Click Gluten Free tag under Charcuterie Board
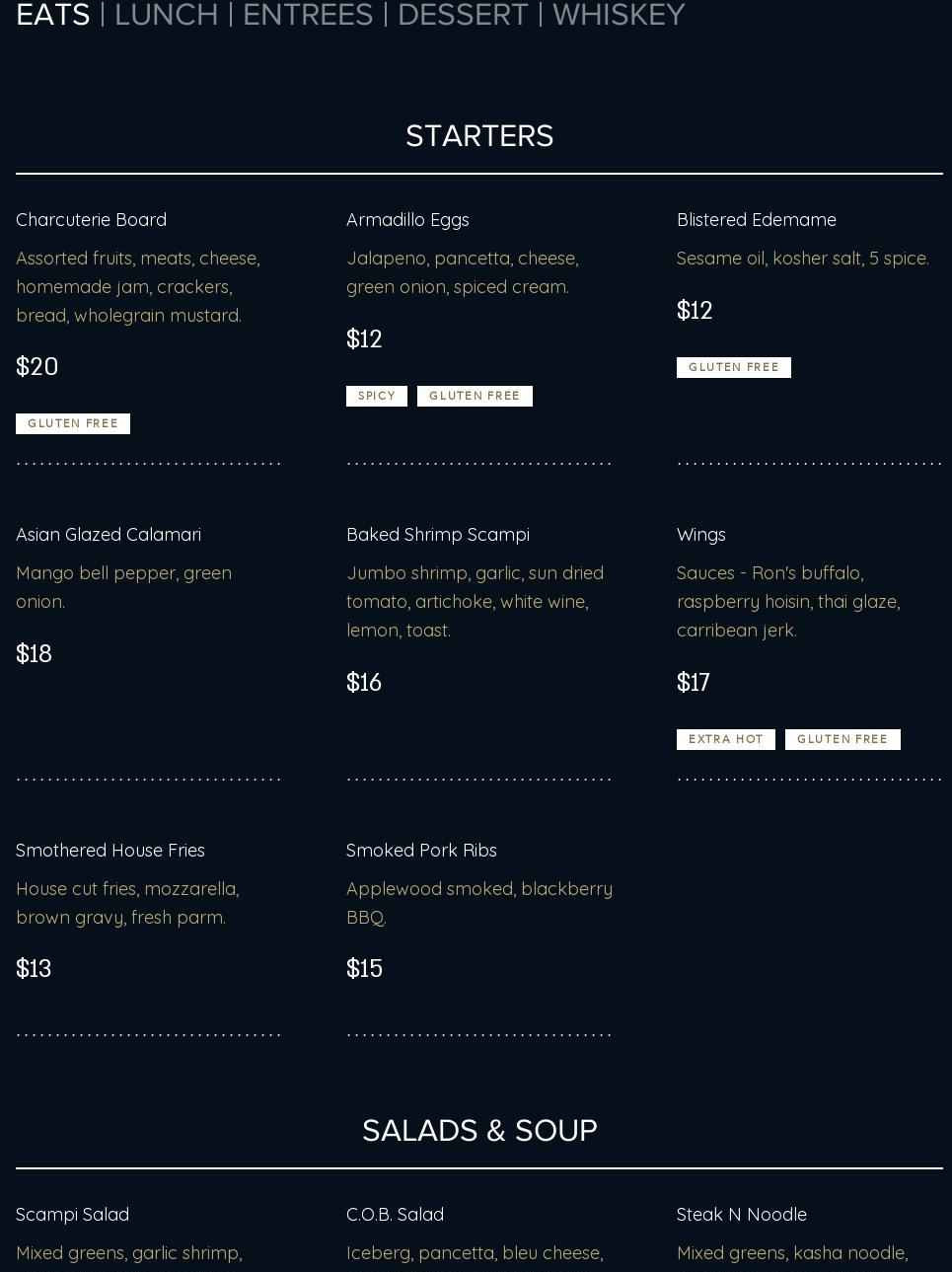The image size is (952, 1272). coord(73,423)
